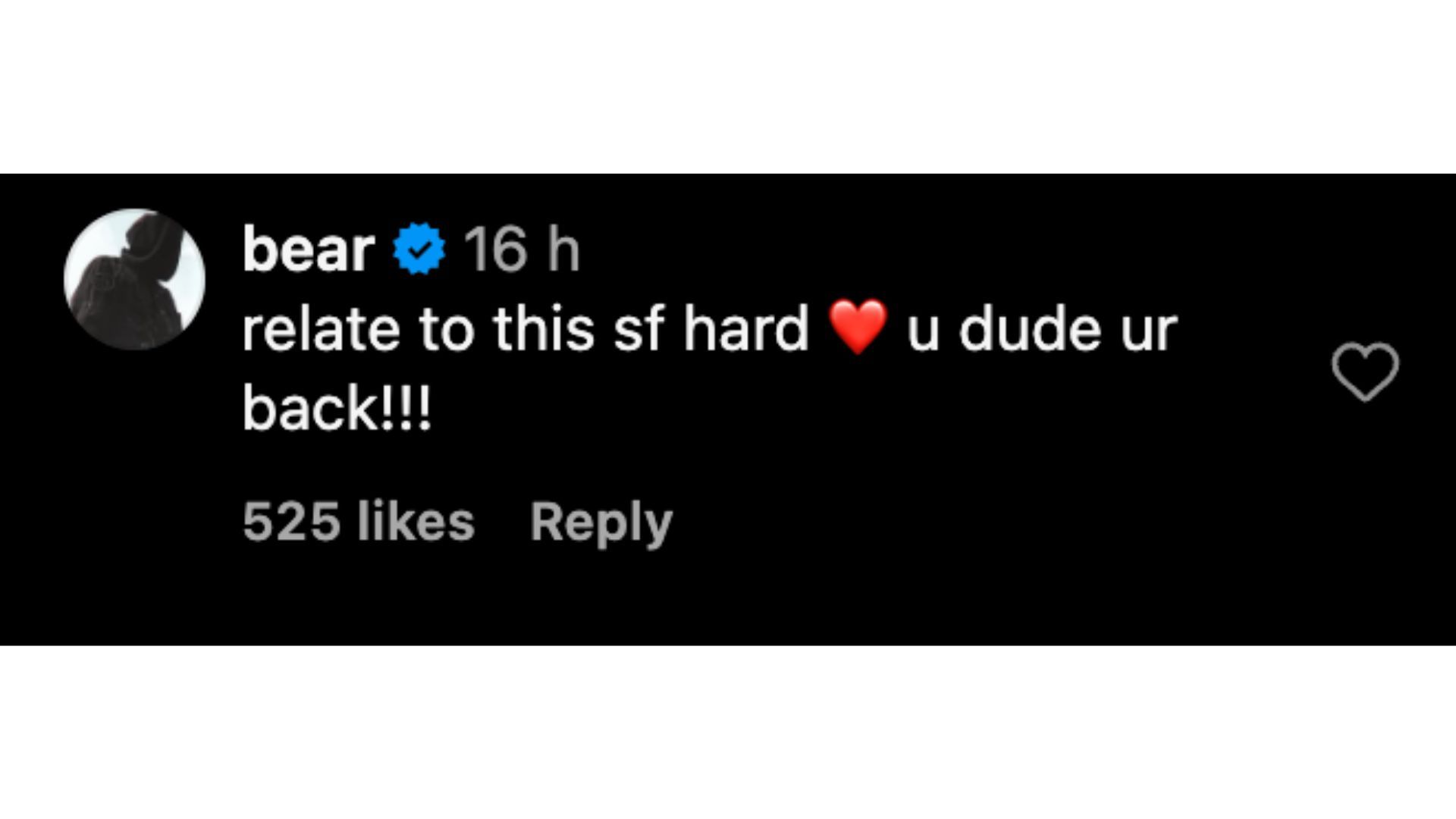Screen dimensions: 1456x819
Task: Click the word 'hard' in the comment
Action: coord(745,329)
